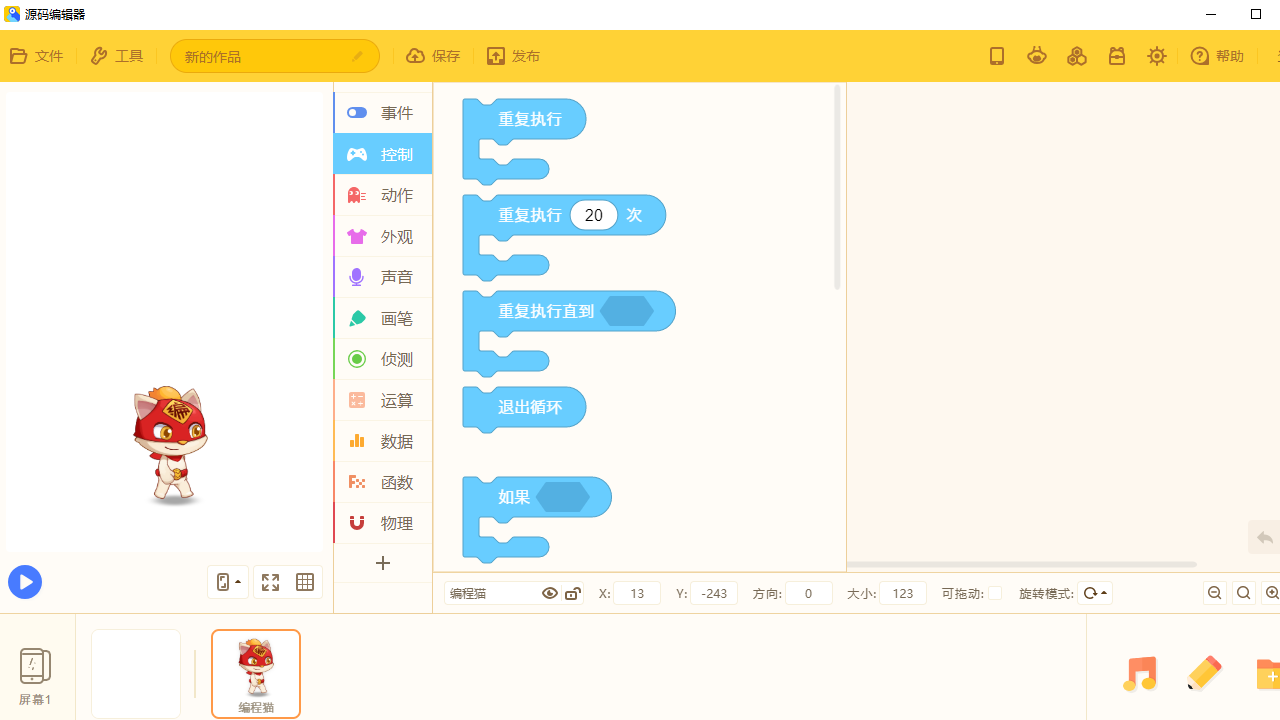Open the stage device orientation dropdown
1280x720 pixels.
[x=228, y=582]
